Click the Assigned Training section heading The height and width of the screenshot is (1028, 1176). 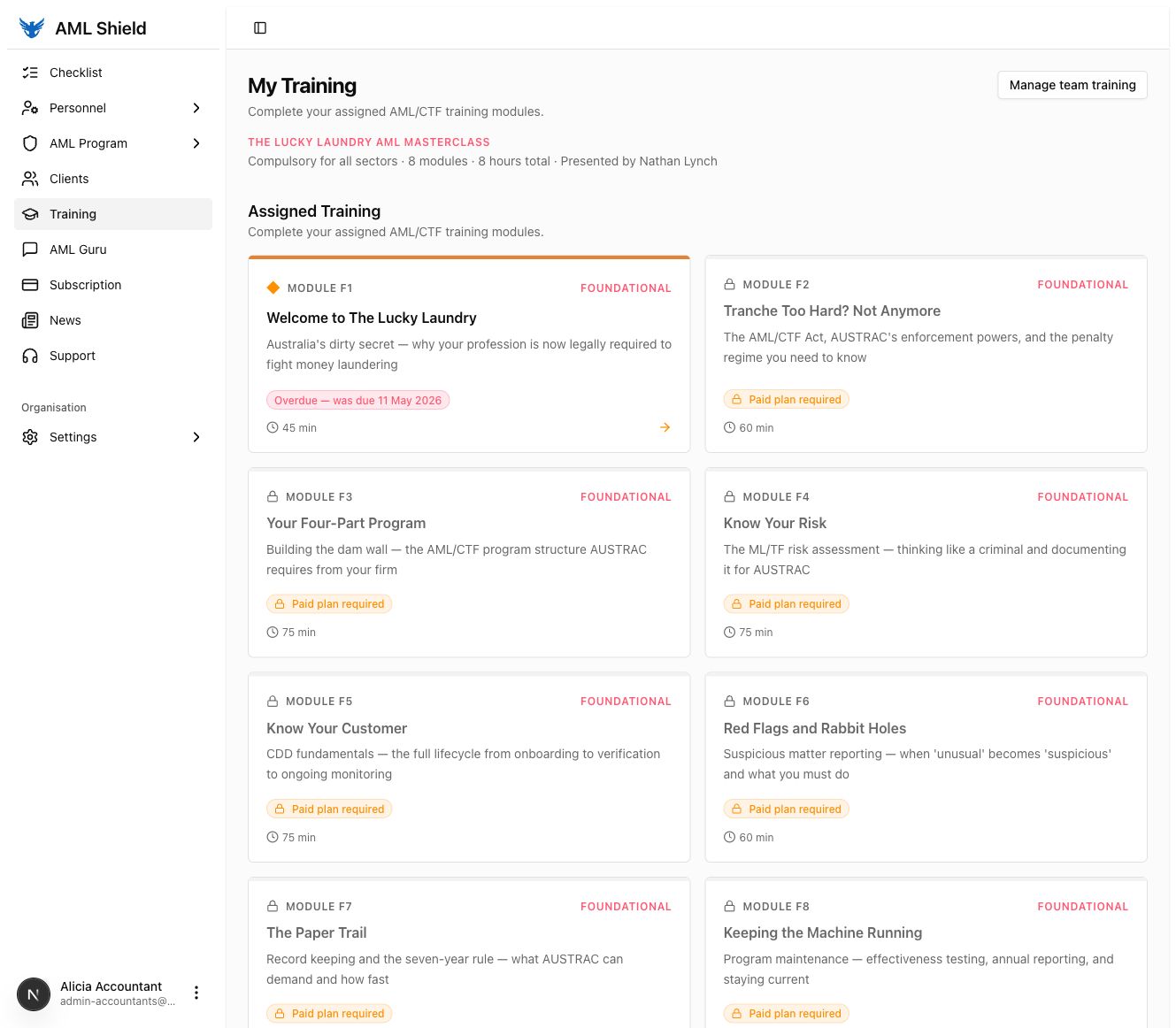[x=314, y=211]
